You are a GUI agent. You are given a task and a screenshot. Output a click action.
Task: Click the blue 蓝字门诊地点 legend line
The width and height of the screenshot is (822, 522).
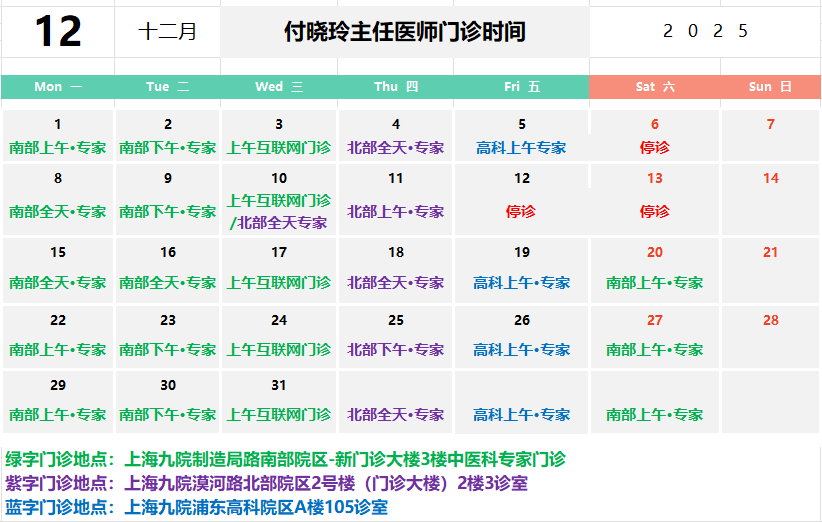pos(196,507)
